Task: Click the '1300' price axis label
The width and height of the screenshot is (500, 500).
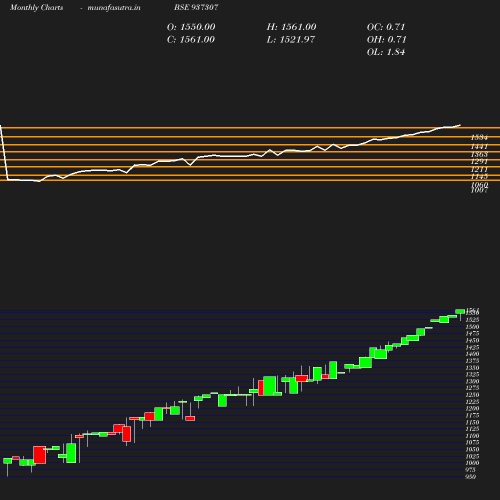Action: 472,381
